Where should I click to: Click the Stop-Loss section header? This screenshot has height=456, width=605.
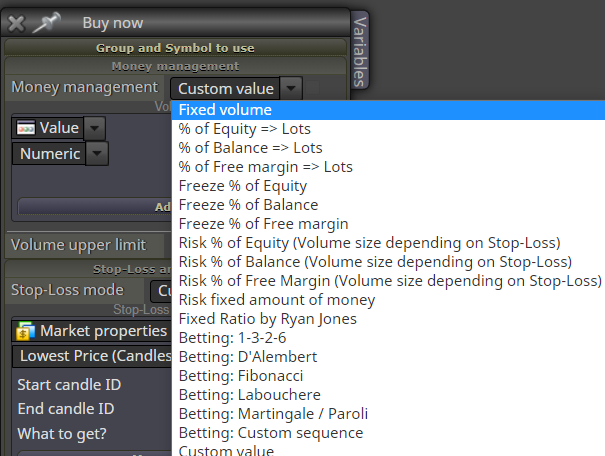click(89, 269)
